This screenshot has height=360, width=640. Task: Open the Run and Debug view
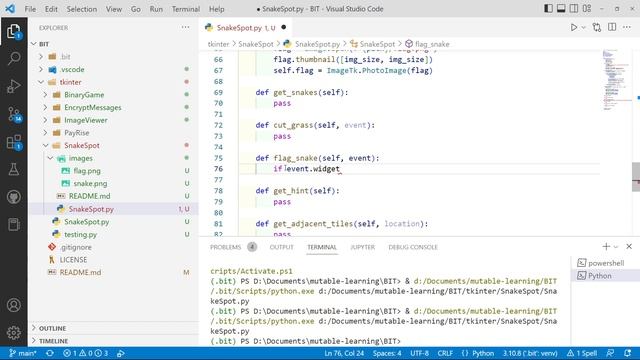pos(13,86)
